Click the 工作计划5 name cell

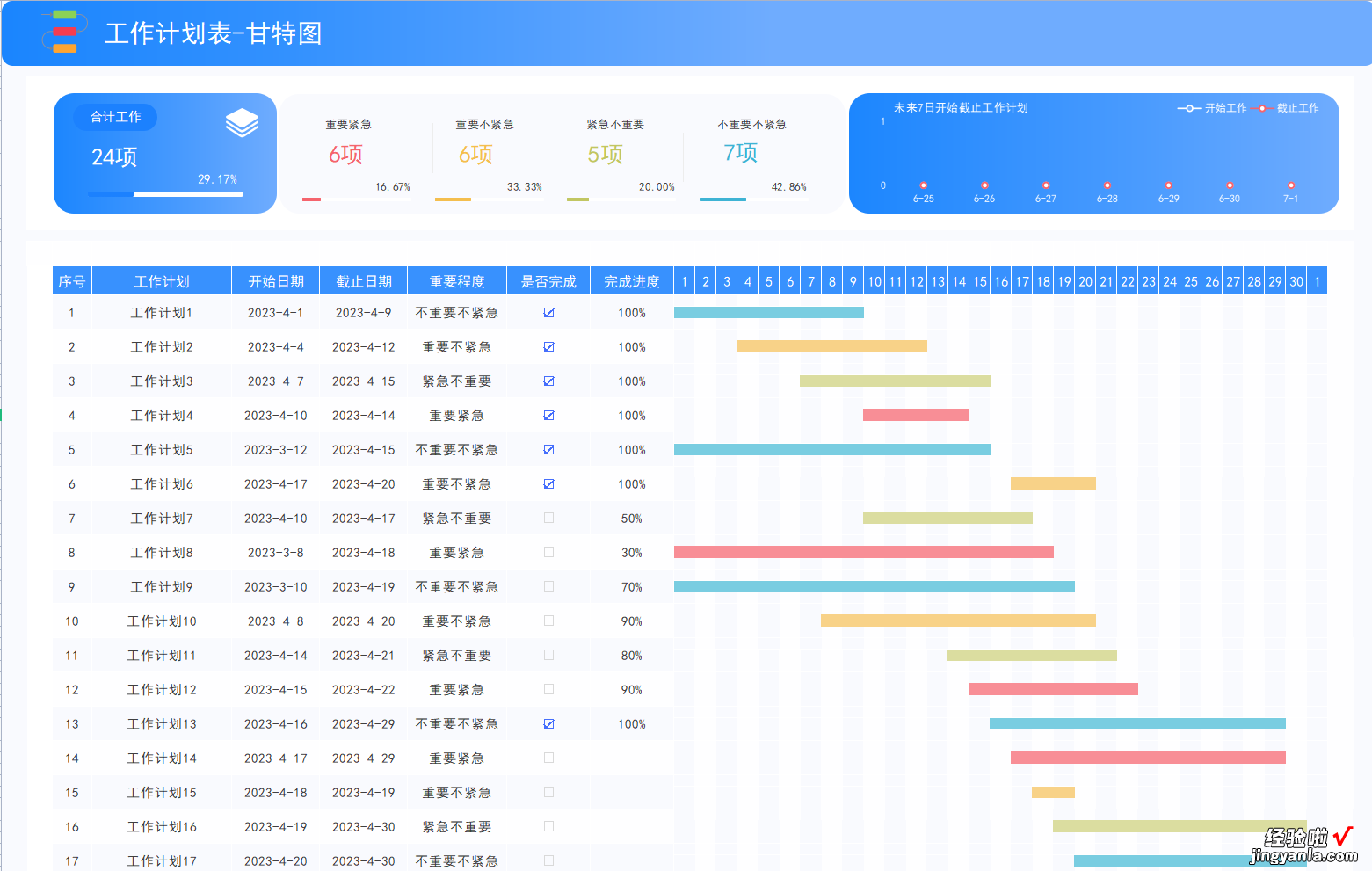point(162,450)
